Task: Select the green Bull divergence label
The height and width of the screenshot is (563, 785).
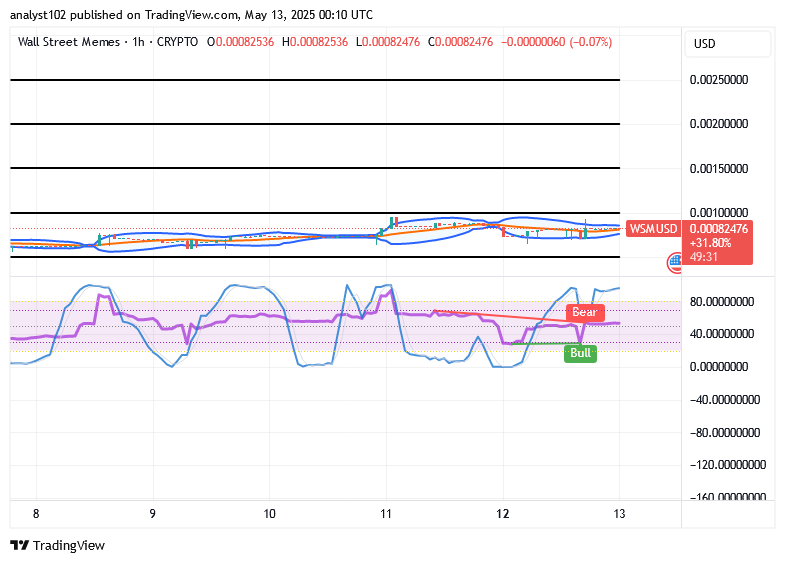Action: coord(580,353)
